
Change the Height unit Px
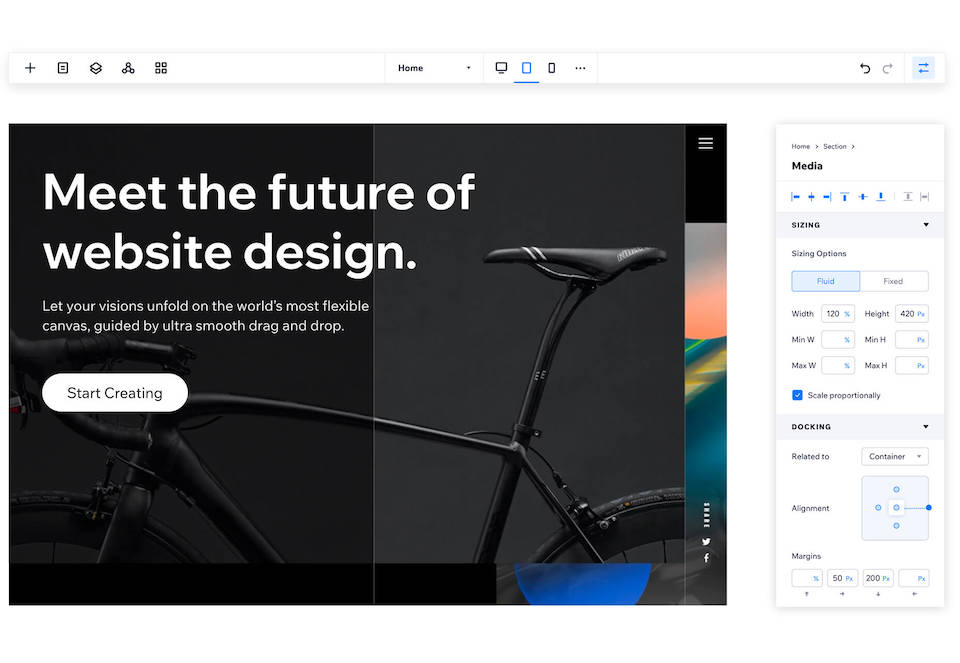pos(921,314)
